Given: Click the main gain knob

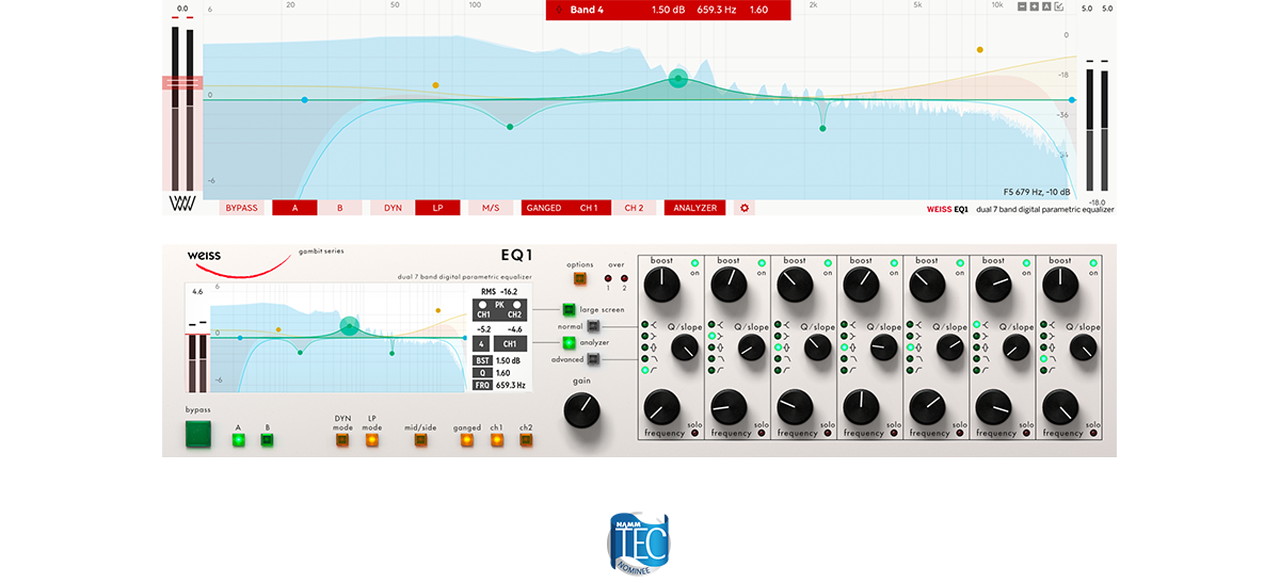Looking at the screenshot, I should (583, 410).
